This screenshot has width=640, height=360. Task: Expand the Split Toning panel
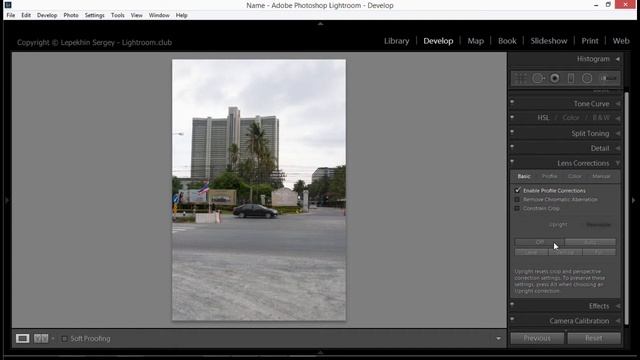coord(618,133)
